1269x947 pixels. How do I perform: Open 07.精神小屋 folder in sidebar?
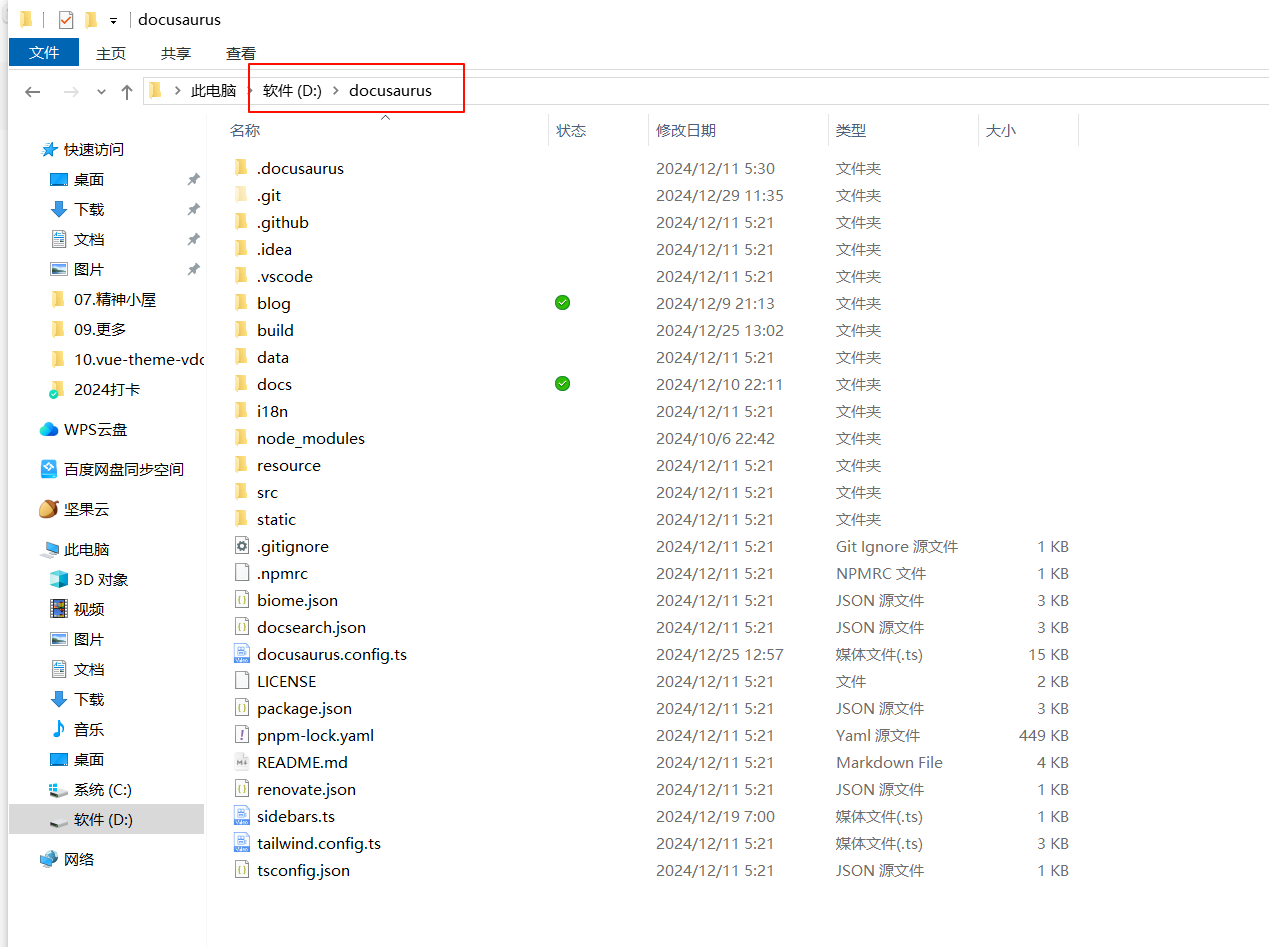tap(115, 299)
